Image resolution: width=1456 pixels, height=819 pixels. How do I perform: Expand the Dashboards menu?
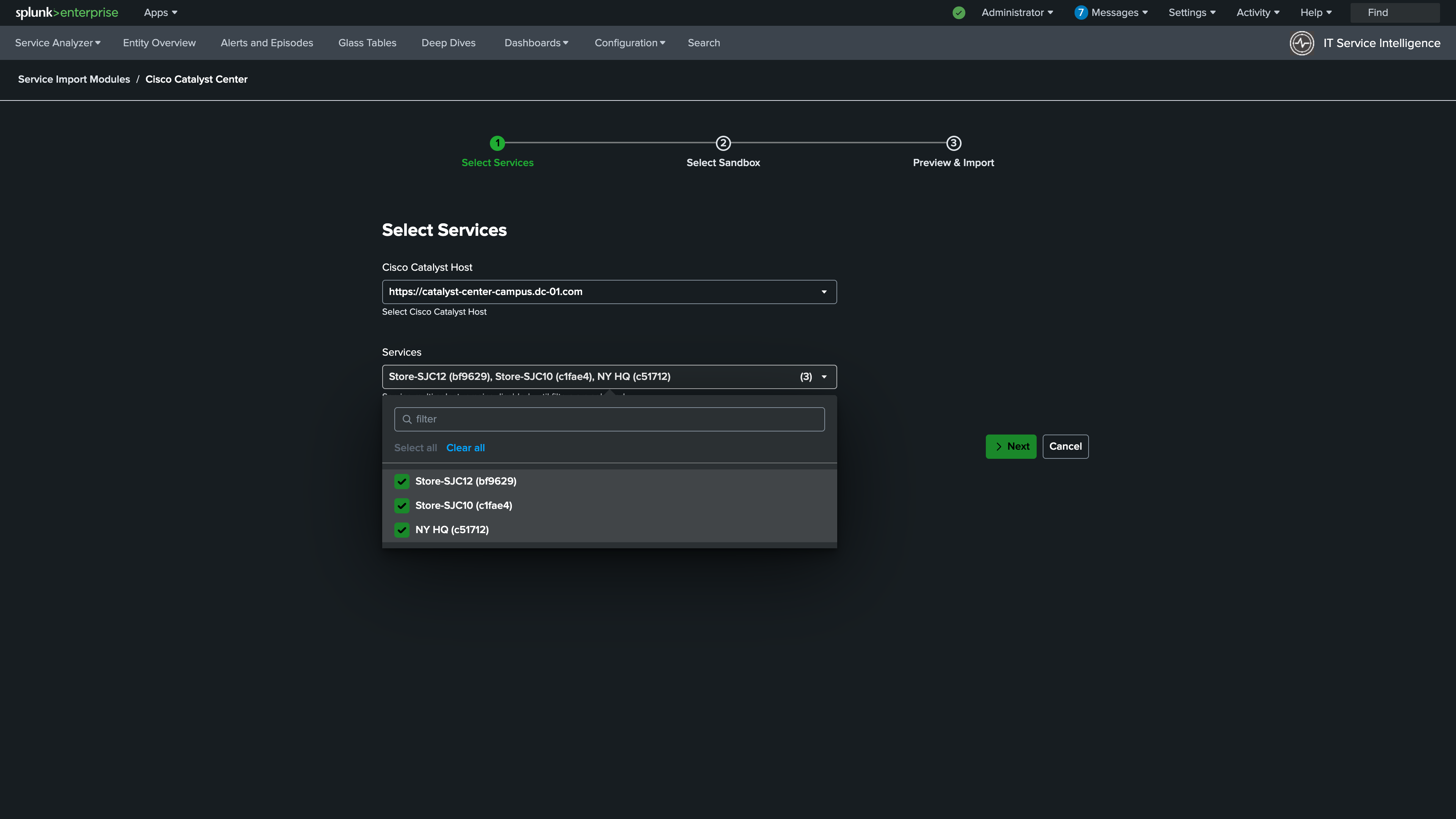click(x=537, y=43)
